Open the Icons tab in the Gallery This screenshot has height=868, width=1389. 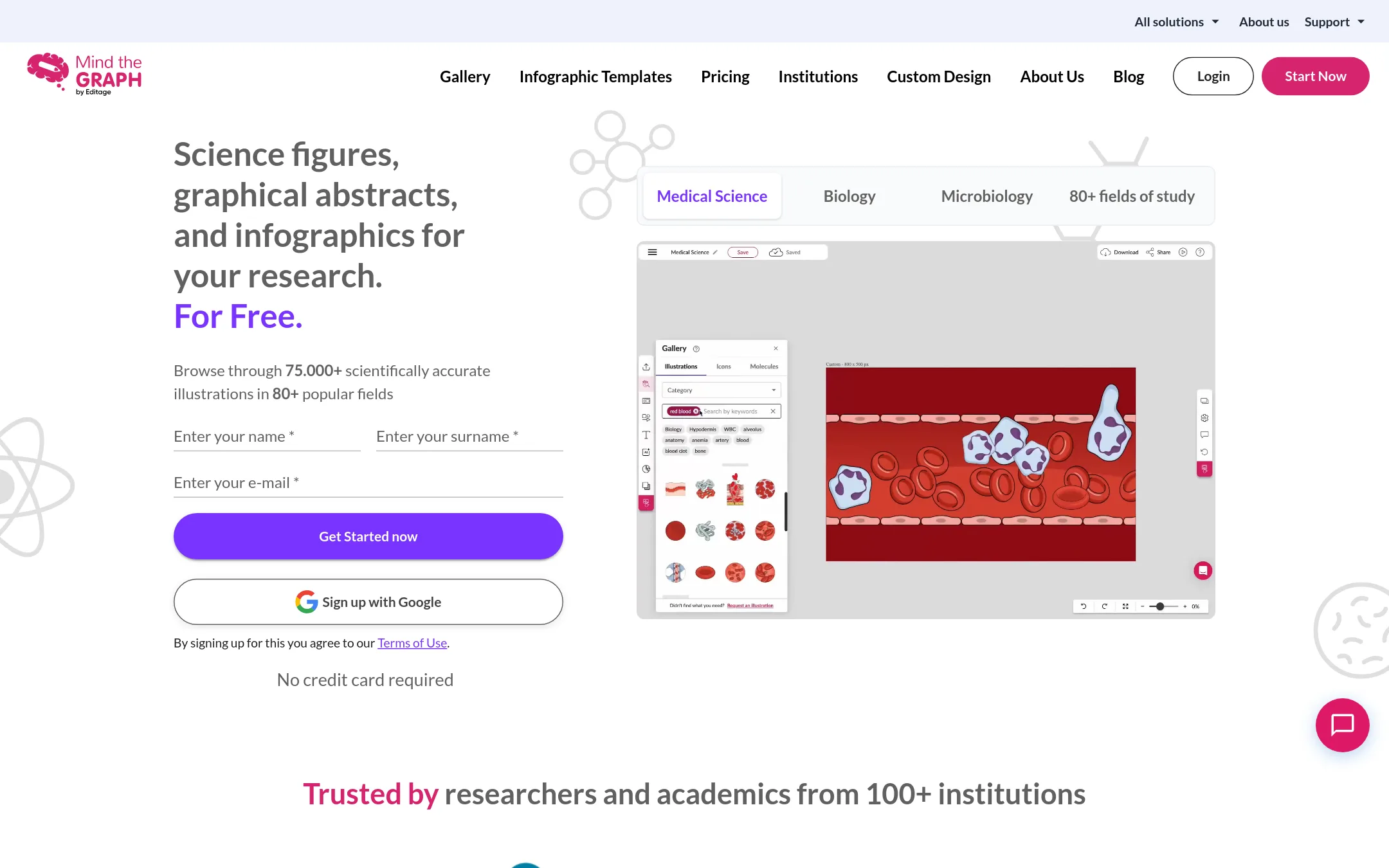click(723, 366)
